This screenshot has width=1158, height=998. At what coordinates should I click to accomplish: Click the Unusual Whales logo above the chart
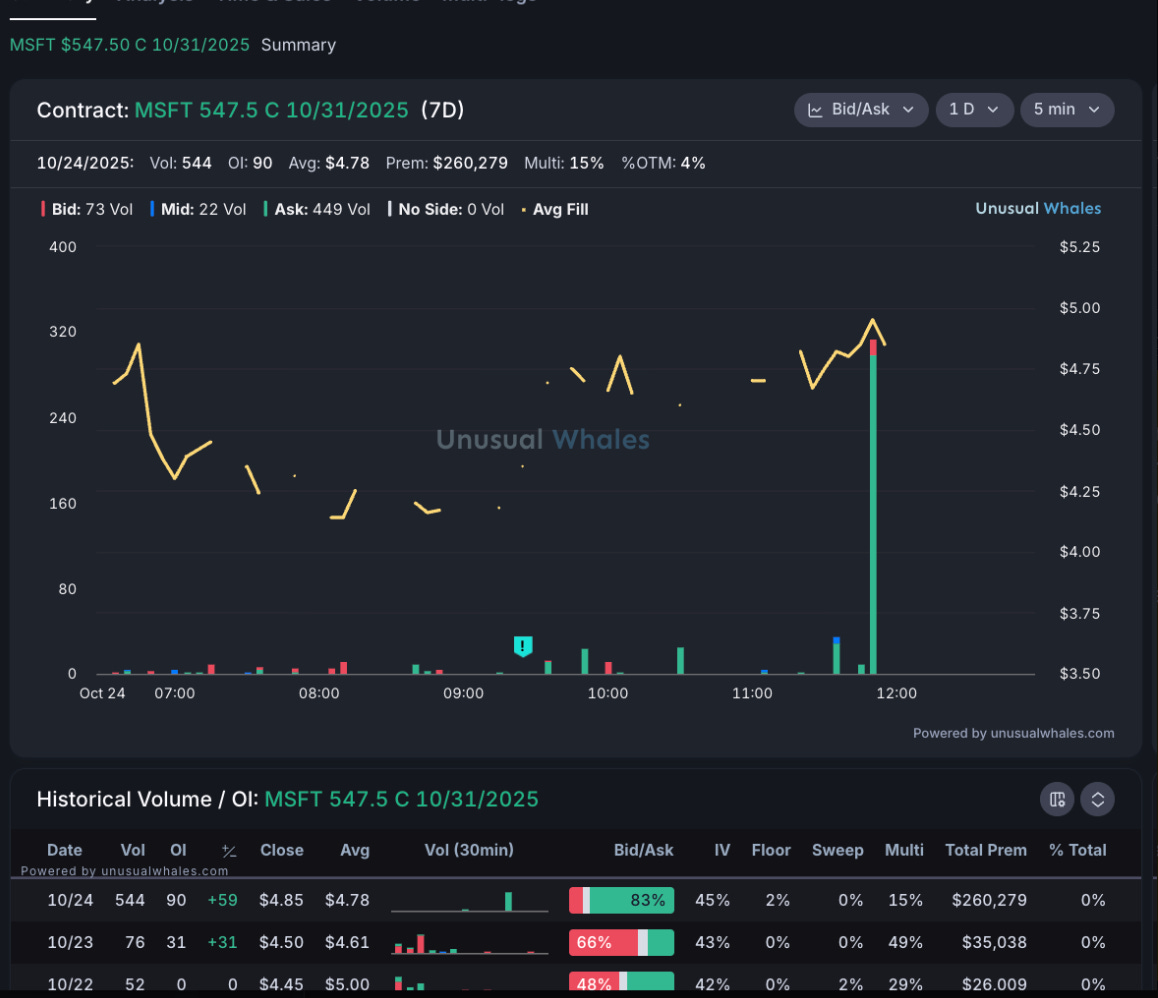(x=1038, y=208)
